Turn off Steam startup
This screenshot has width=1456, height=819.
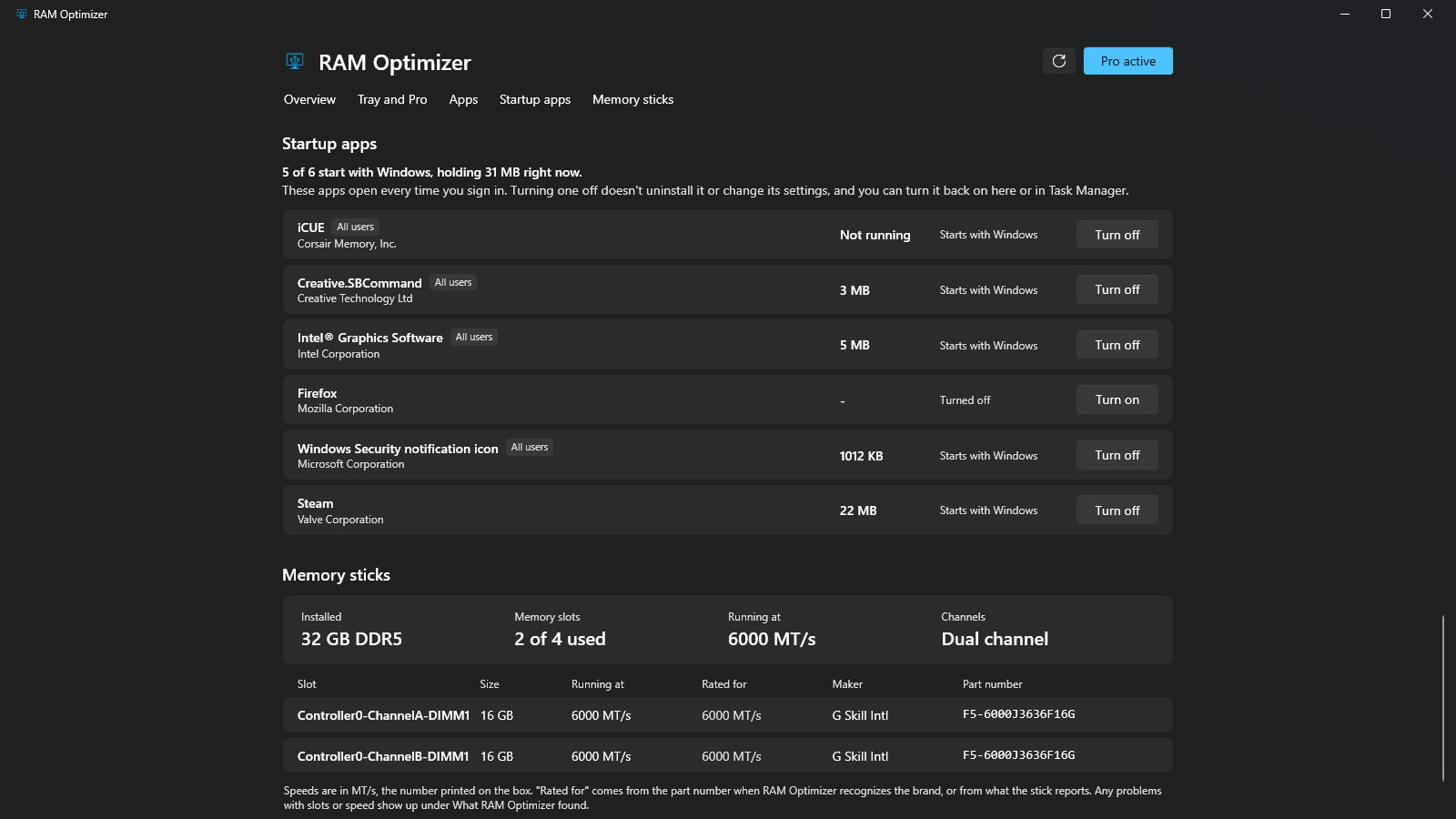[1117, 511]
